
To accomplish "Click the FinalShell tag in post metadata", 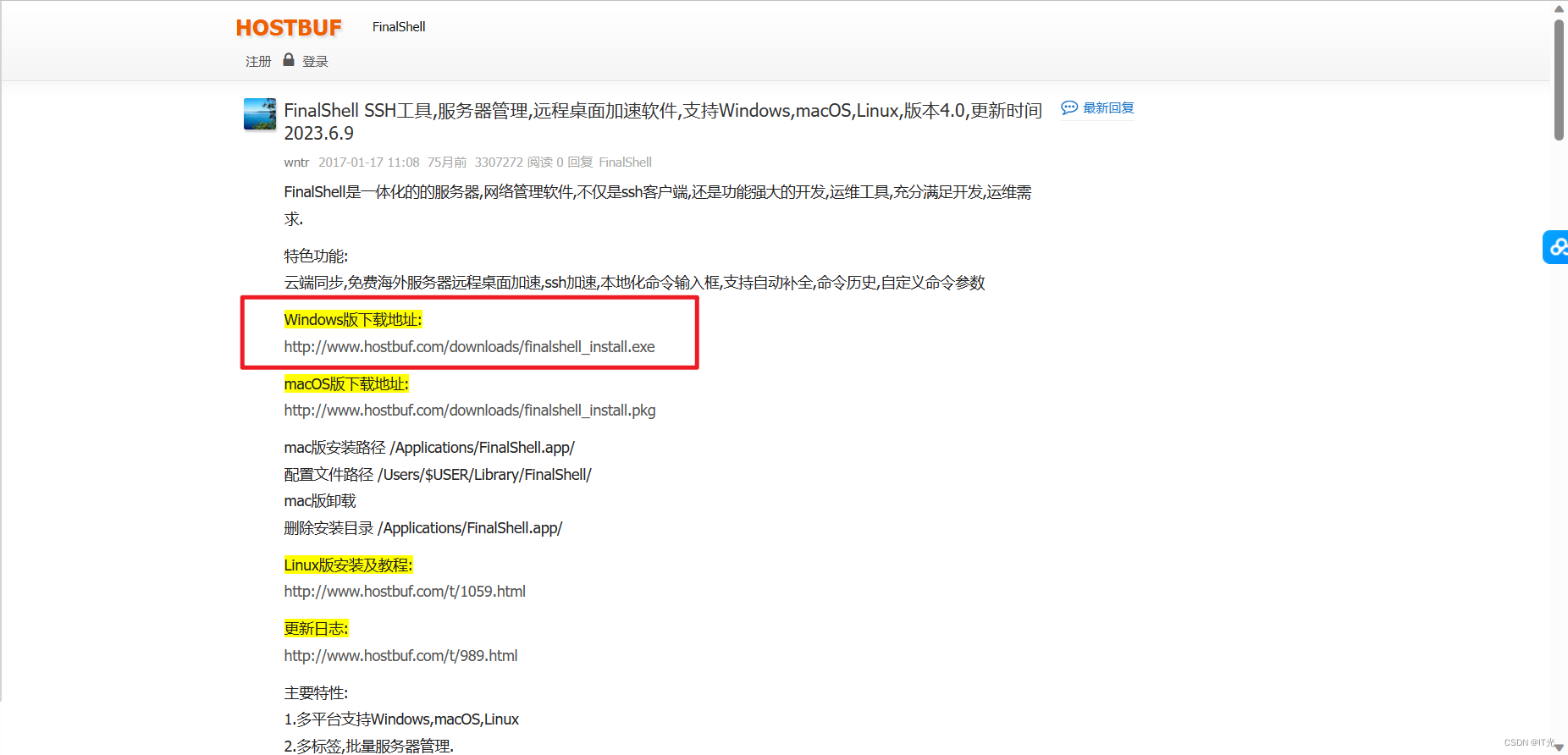I will [625, 163].
